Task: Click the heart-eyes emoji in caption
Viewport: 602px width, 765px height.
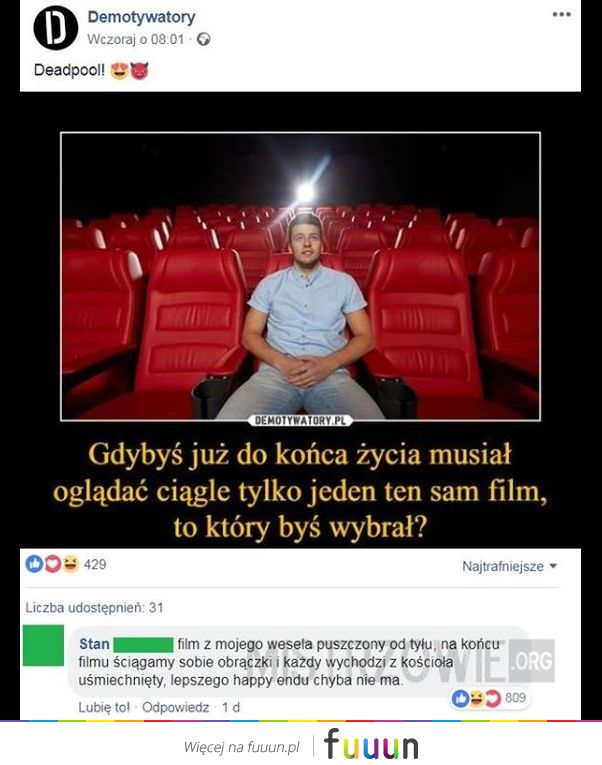Action: [120, 71]
